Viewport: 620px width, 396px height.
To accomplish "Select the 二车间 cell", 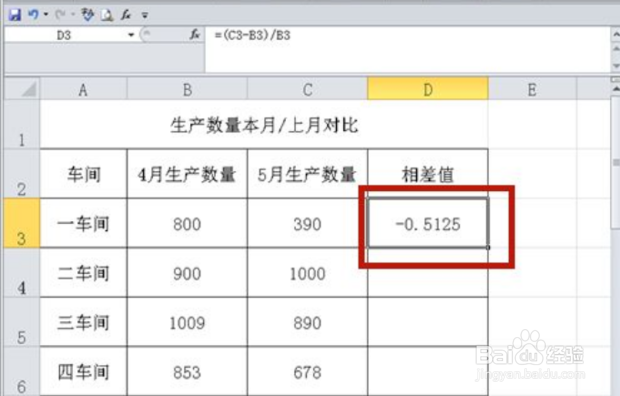I will (x=83, y=273).
